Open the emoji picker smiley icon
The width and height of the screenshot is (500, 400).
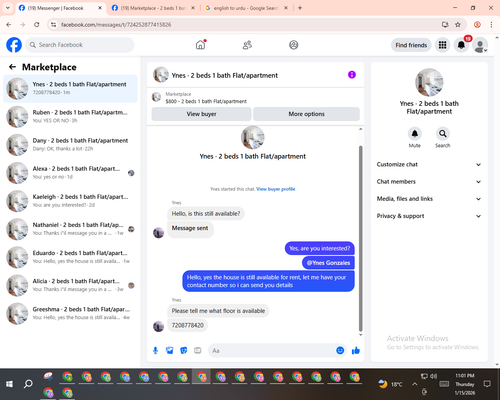click(x=340, y=350)
